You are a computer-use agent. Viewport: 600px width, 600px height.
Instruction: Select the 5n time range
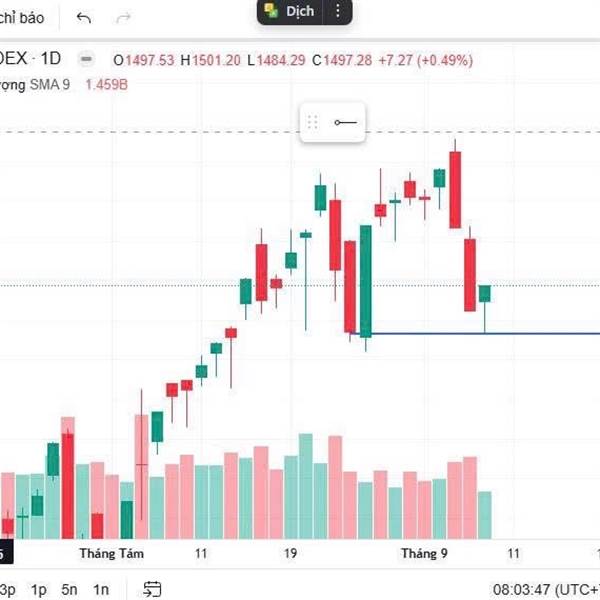click(x=69, y=589)
